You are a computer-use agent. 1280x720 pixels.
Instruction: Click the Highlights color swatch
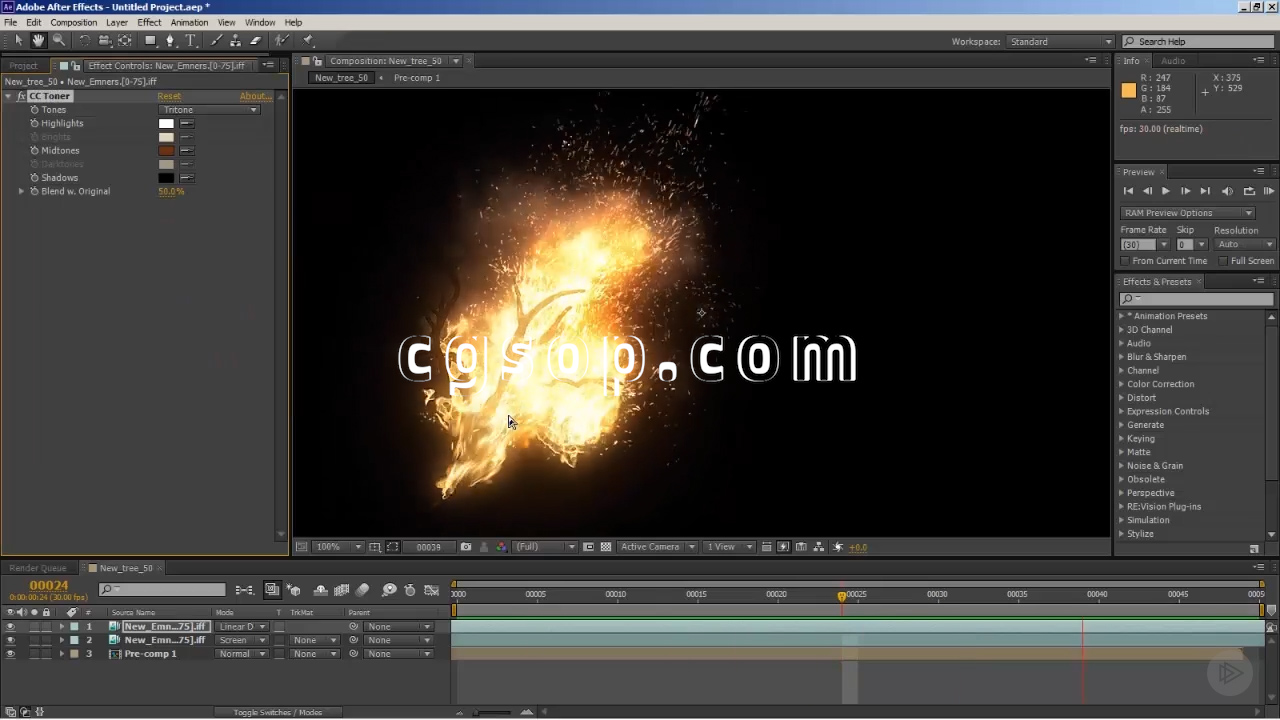click(166, 124)
